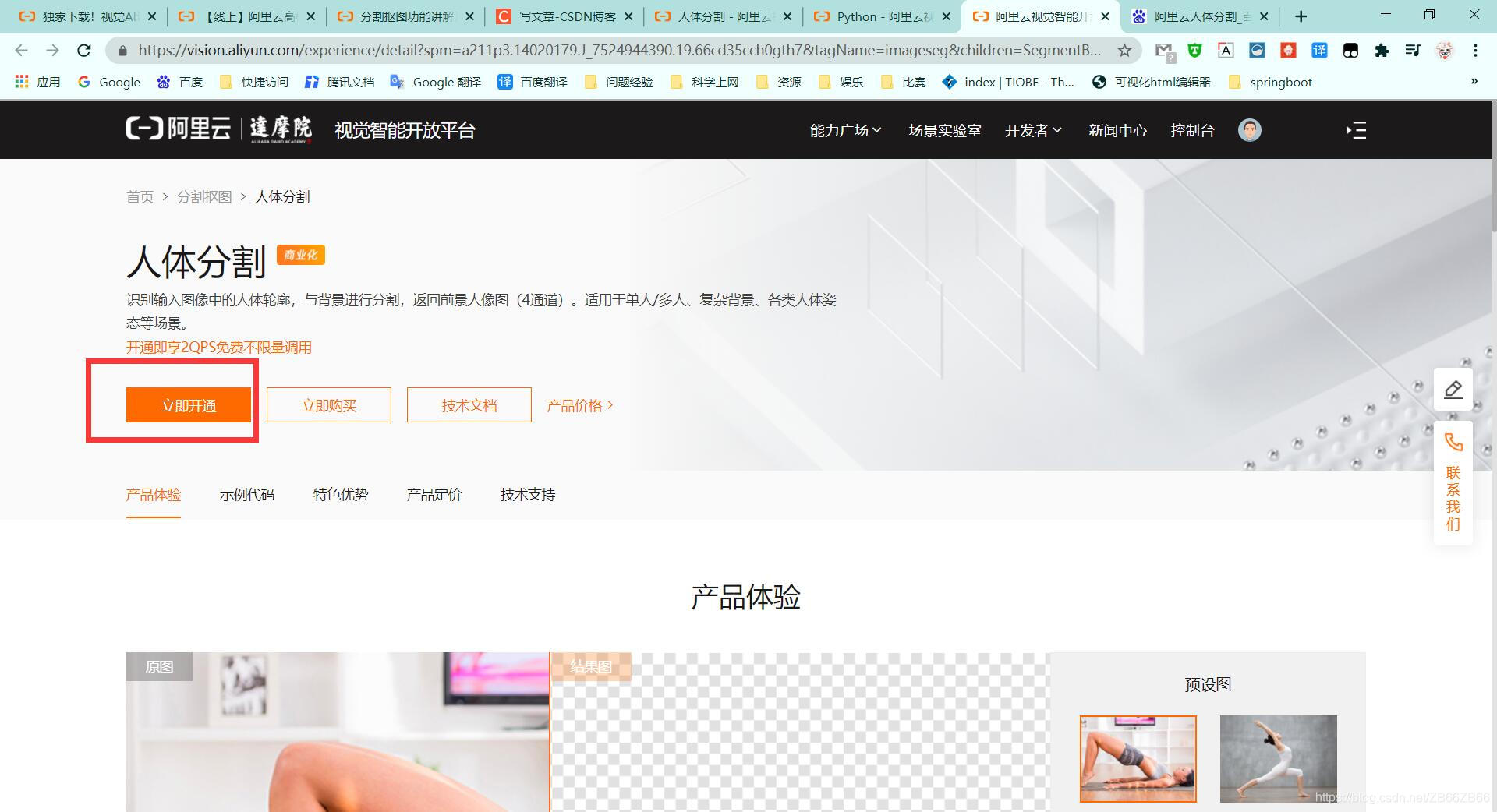The image size is (1497, 812).
Task: Open the bookmarks bar overflow chevron
Action: pos(1474,81)
